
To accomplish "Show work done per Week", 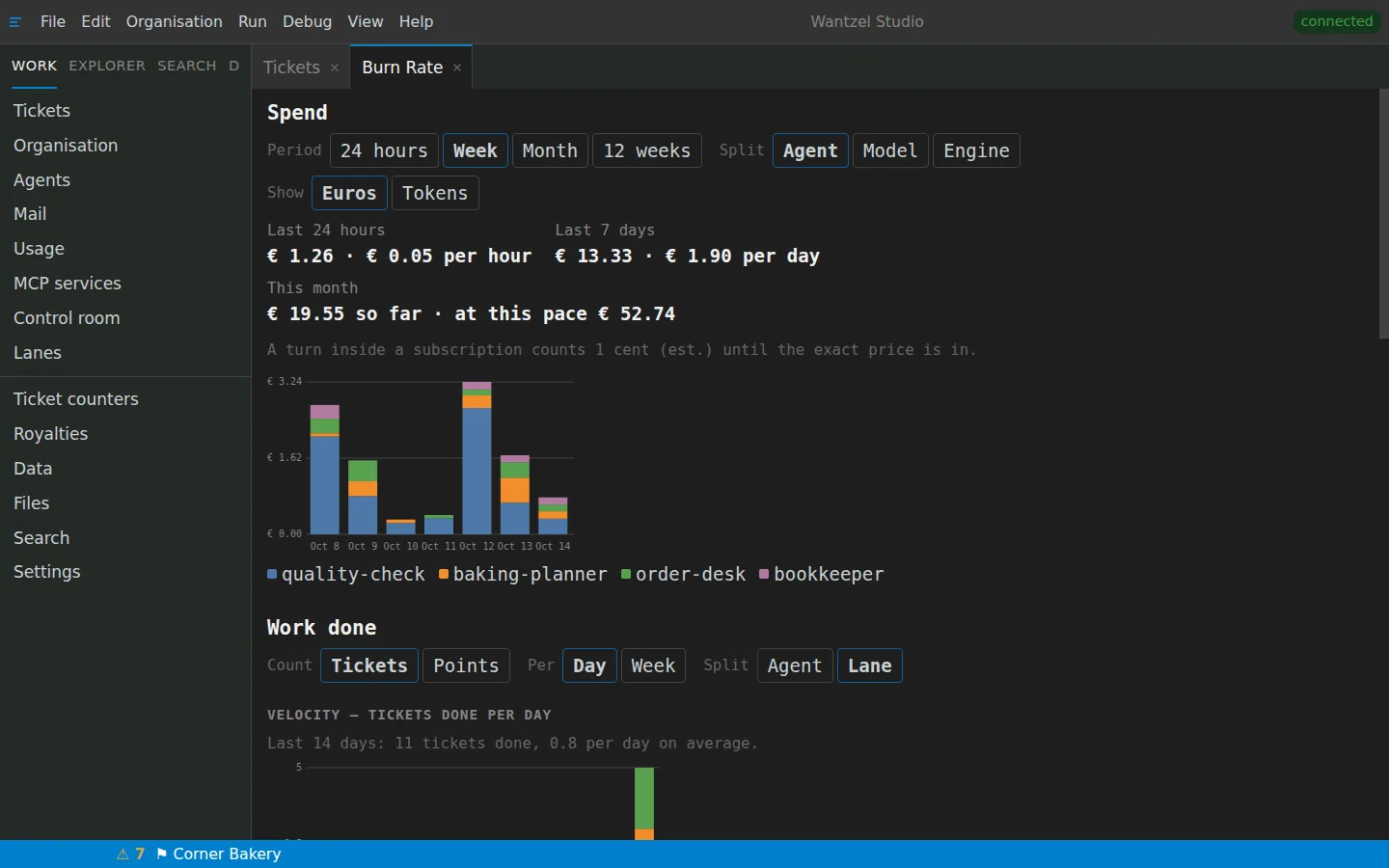I will click(x=653, y=665).
